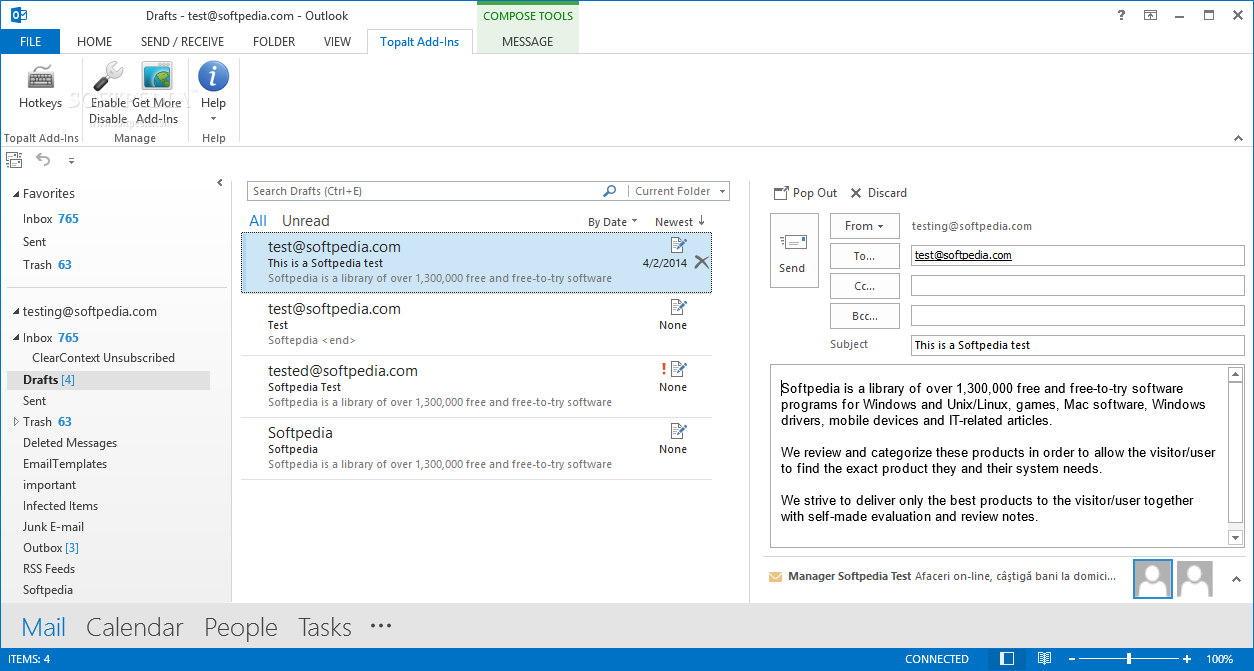Adjust the zoom slider handle
This screenshot has height=671, width=1254.
1129,659
